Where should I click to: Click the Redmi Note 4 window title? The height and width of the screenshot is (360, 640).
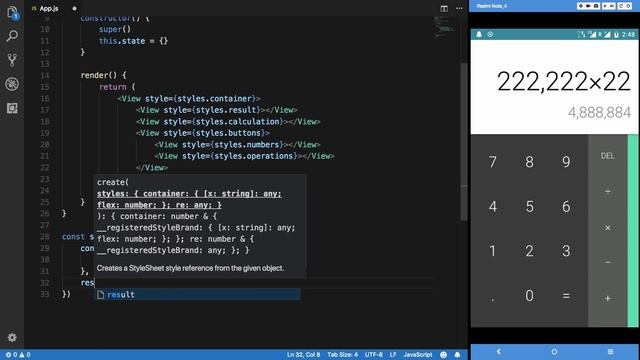(491, 6)
